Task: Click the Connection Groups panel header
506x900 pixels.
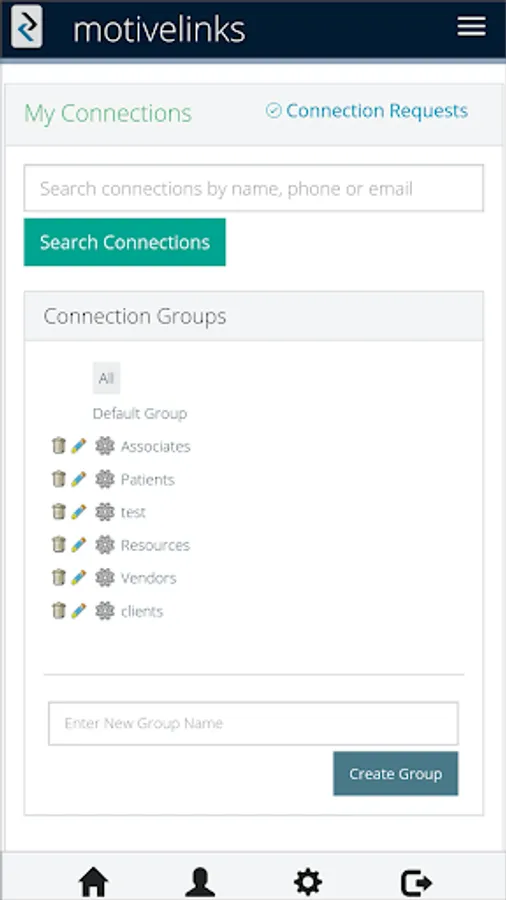Action: [x=254, y=316]
